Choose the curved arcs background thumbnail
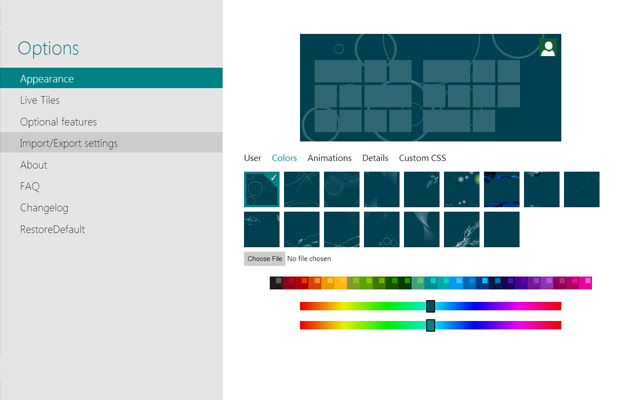Screen dimensions: 640x400 (x=302, y=189)
